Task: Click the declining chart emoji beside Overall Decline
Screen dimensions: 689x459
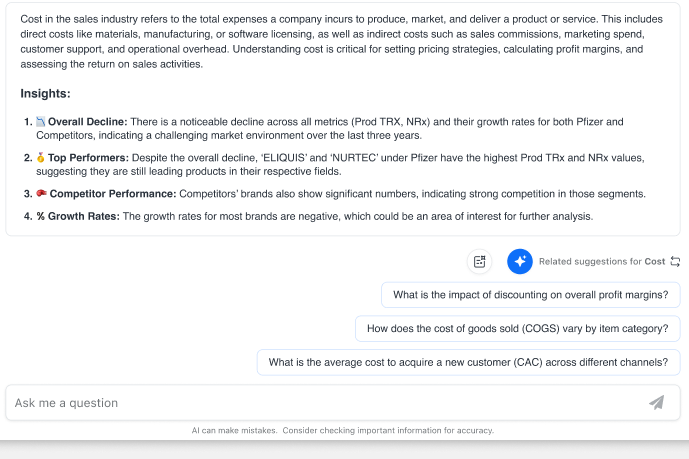Action: click(41, 122)
